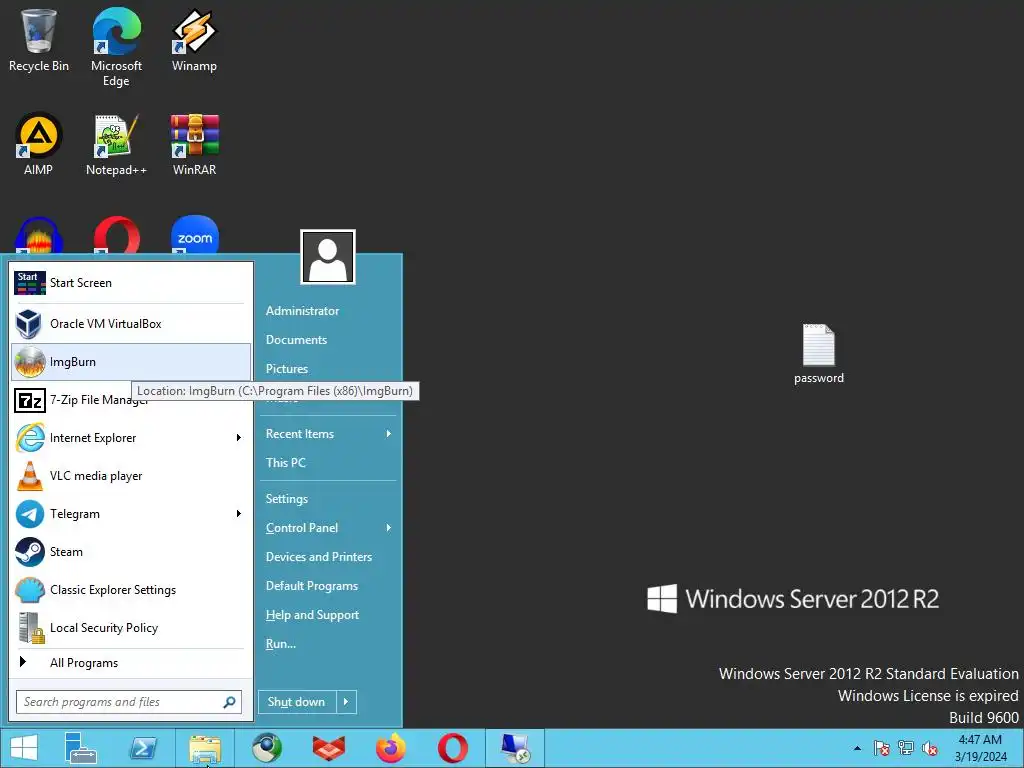The width and height of the screenshot is (1024, 768).
Task: Open Help and Support
Action: (312, 615)
